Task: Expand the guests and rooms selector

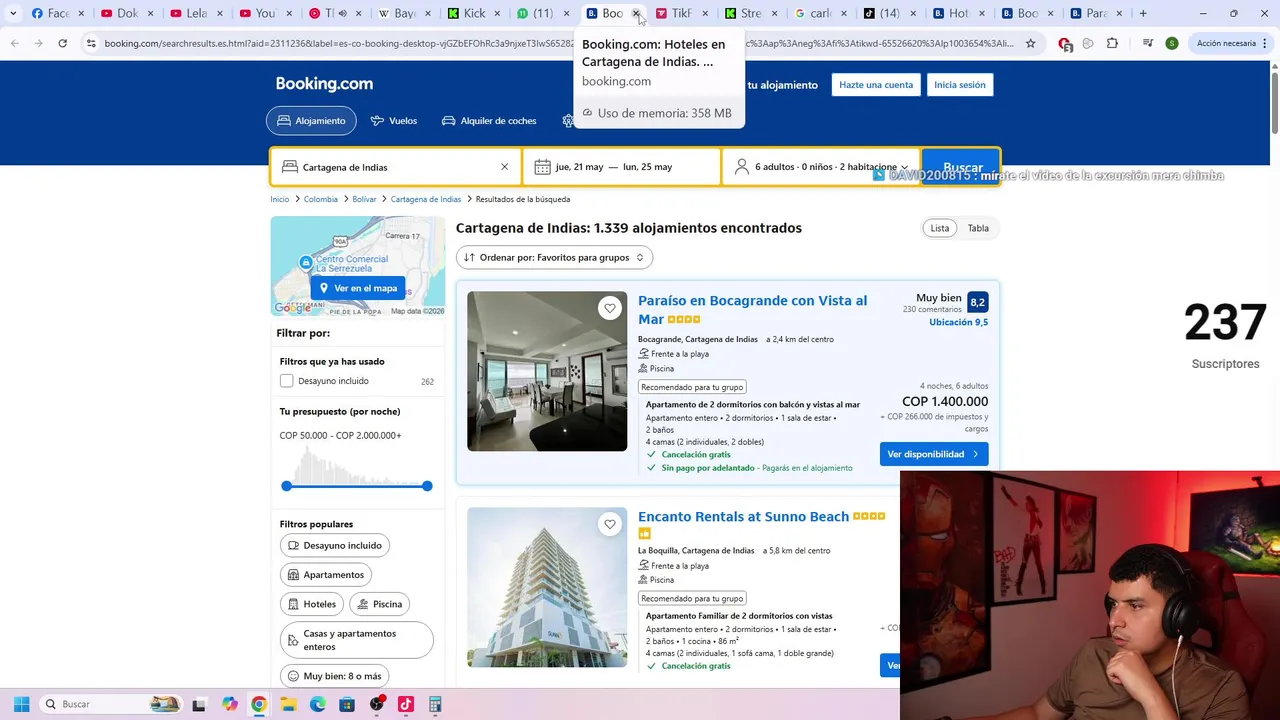Action: tap(822, 167)
